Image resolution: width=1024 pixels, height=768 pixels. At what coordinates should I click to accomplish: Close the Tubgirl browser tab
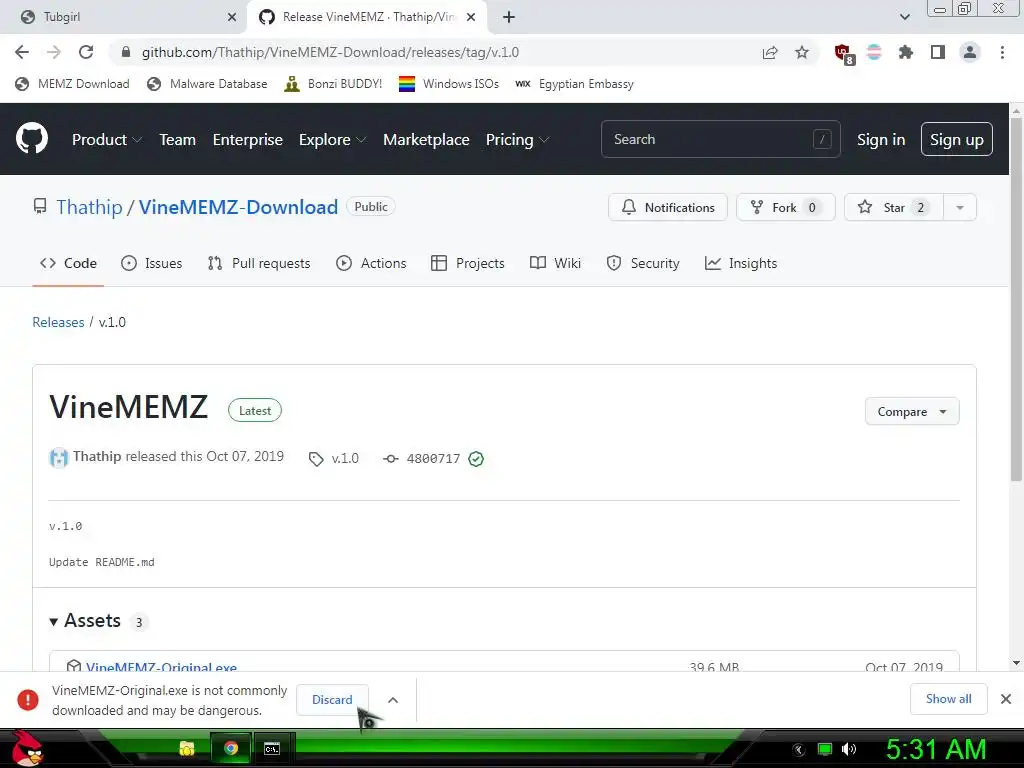tap(232, 17)
